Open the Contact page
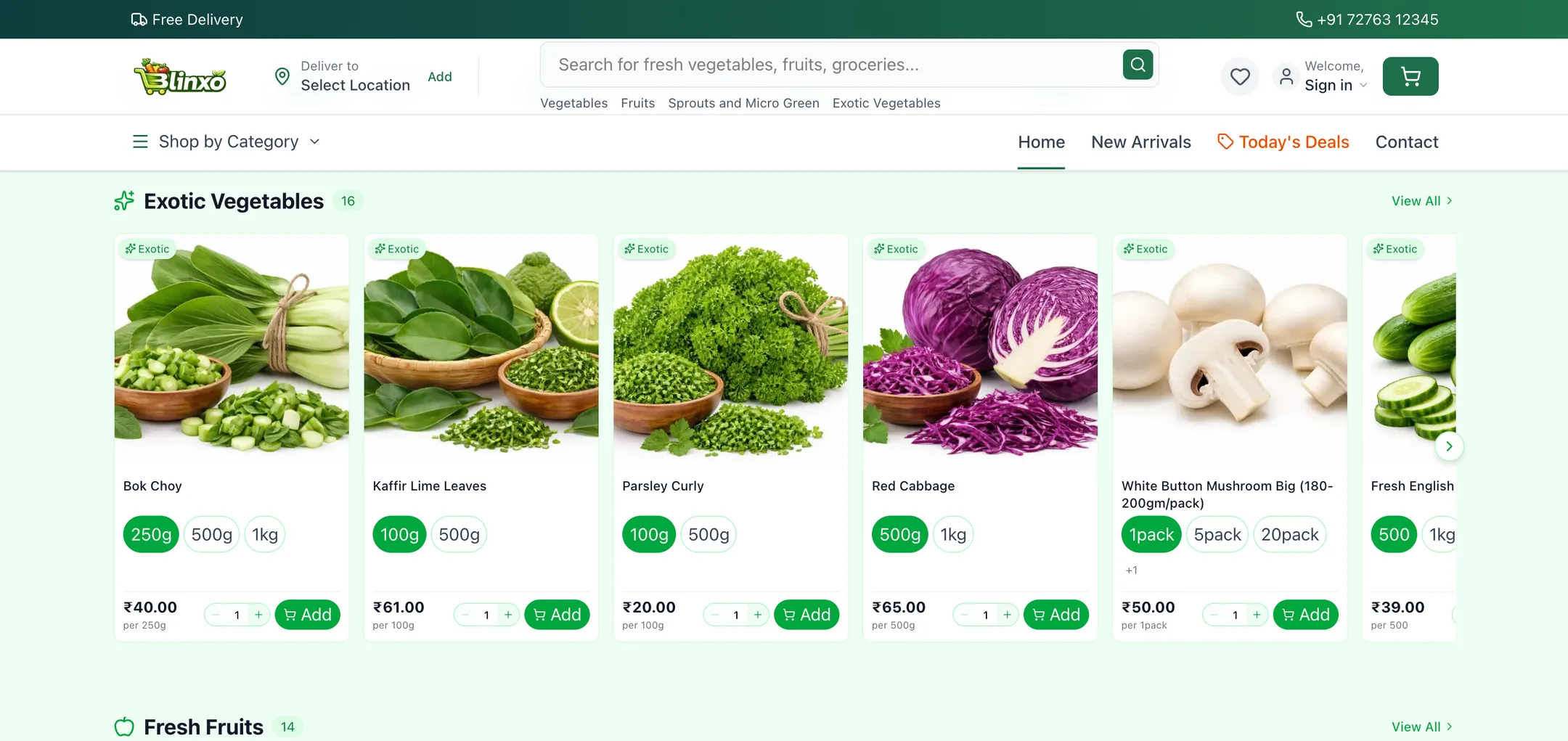1568x741 pixels. tap(1407, 142)
